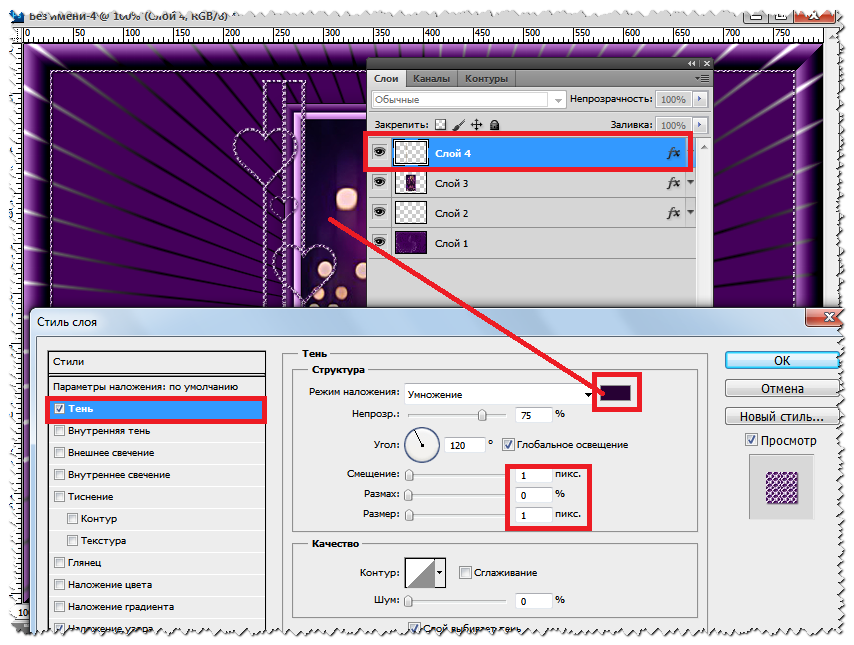This screenshot has height=645, width=854.
Task: Click the Contour curve preview thumbnail
Action: (420, 573)
